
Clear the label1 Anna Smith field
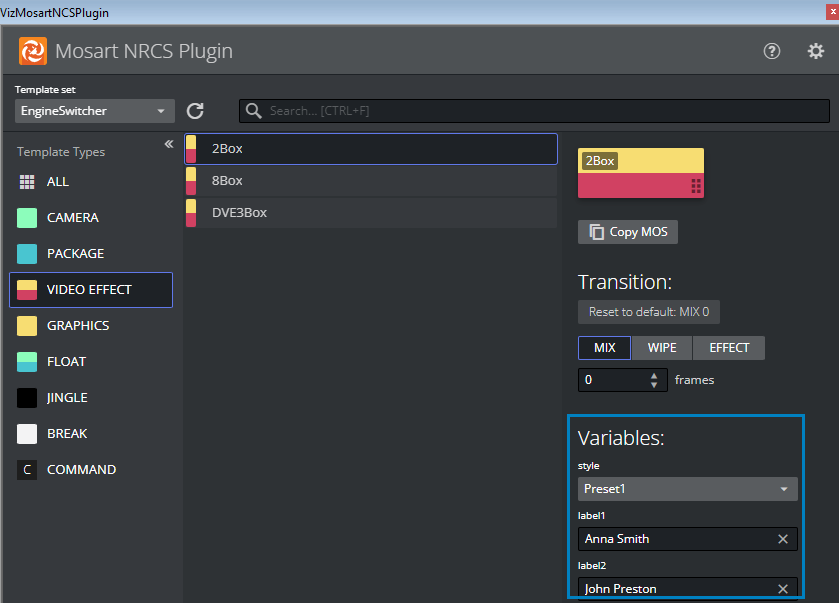[x=783, y=539]
